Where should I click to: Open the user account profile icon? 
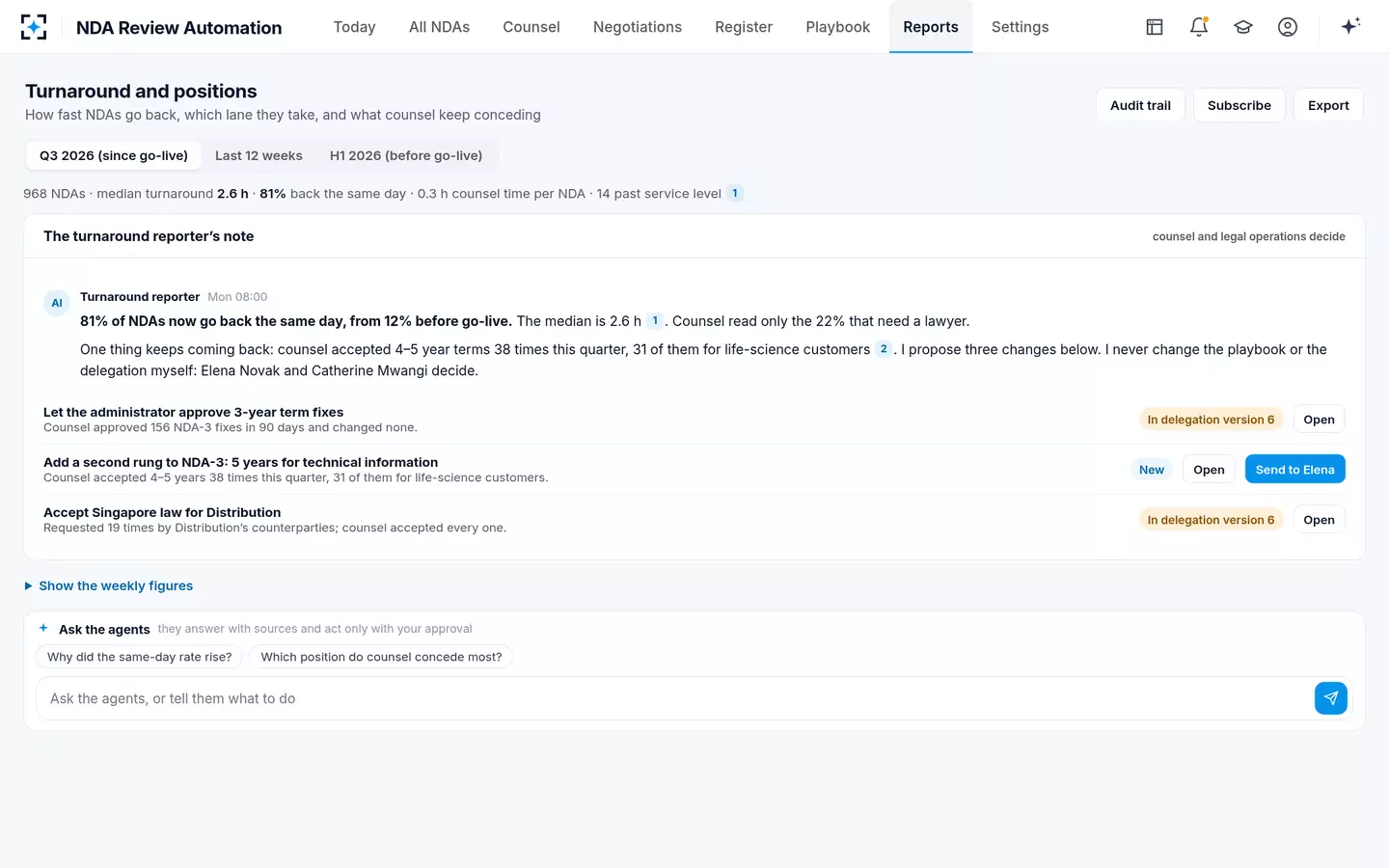point(1288,27)
